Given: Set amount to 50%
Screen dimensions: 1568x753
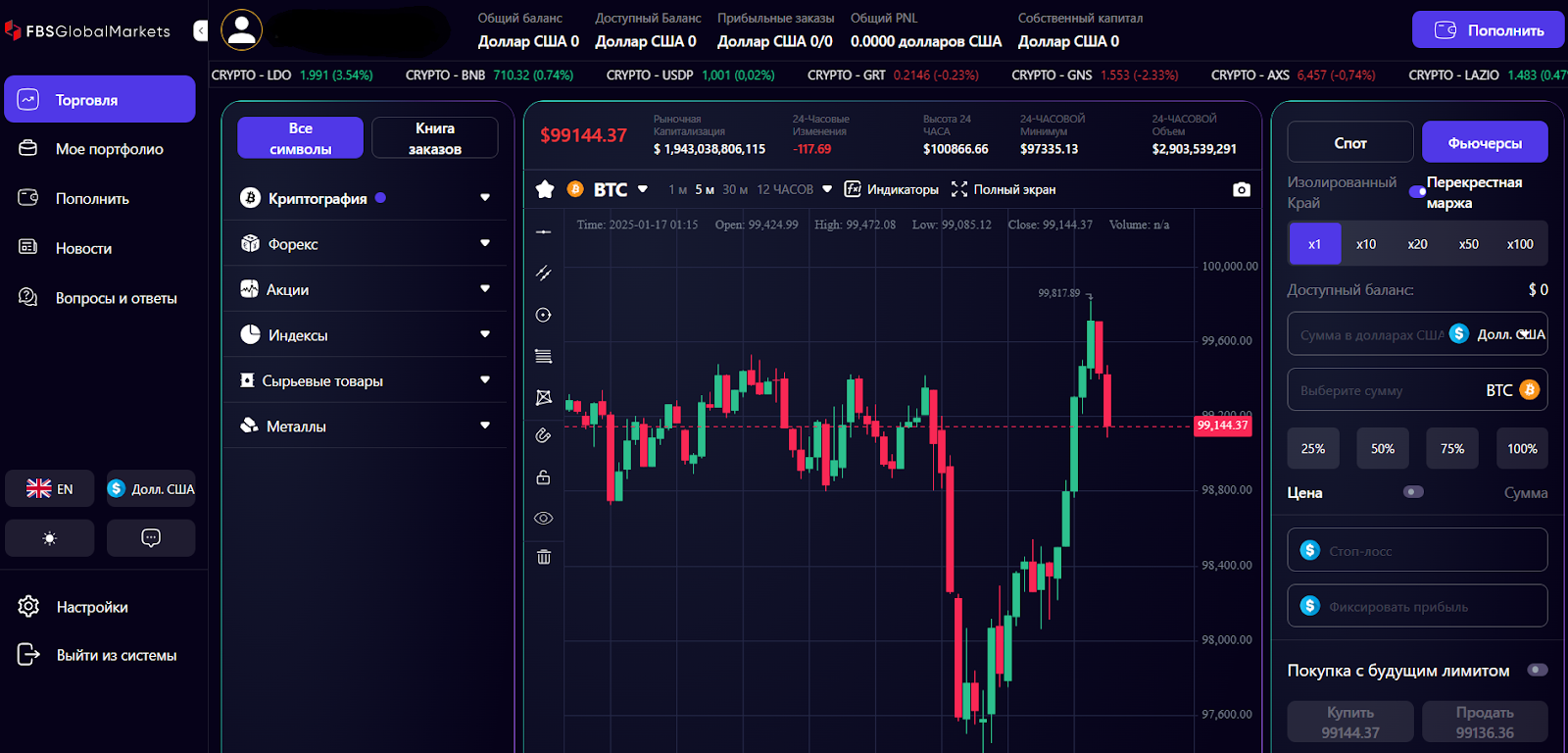Looking at the screenshot, I should [1383, 448].
